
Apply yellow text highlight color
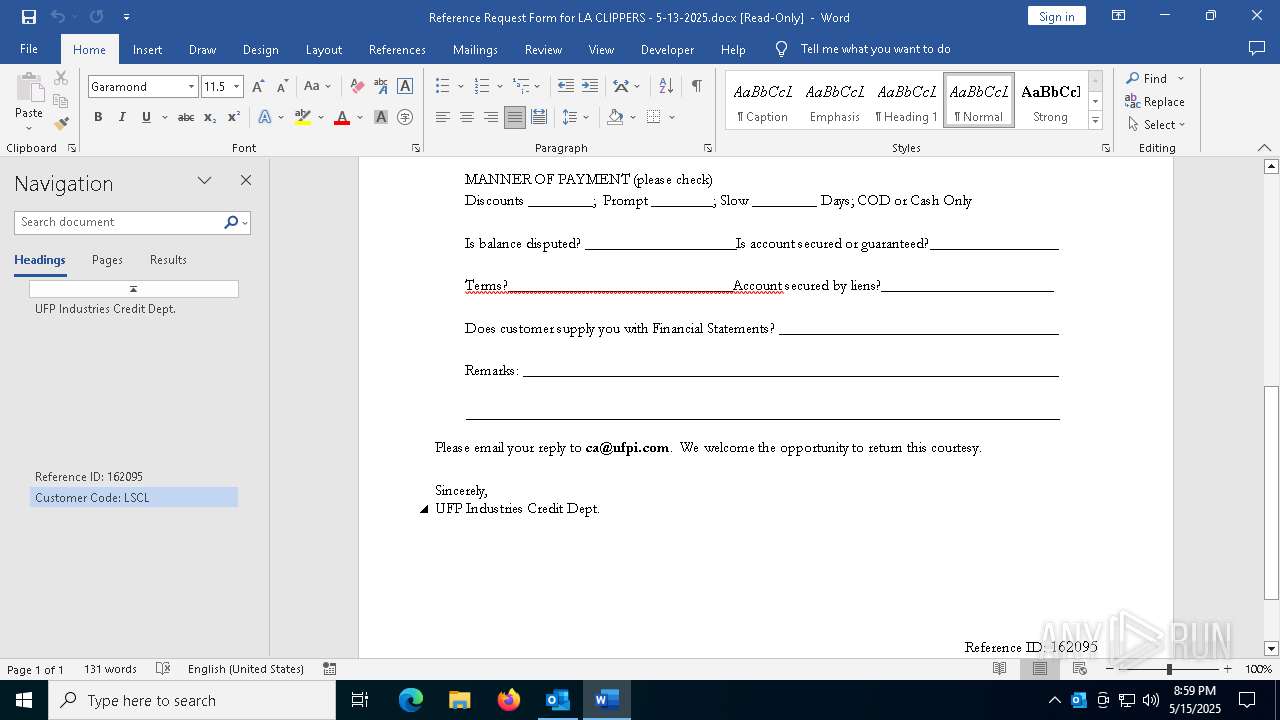coord(303,117)
